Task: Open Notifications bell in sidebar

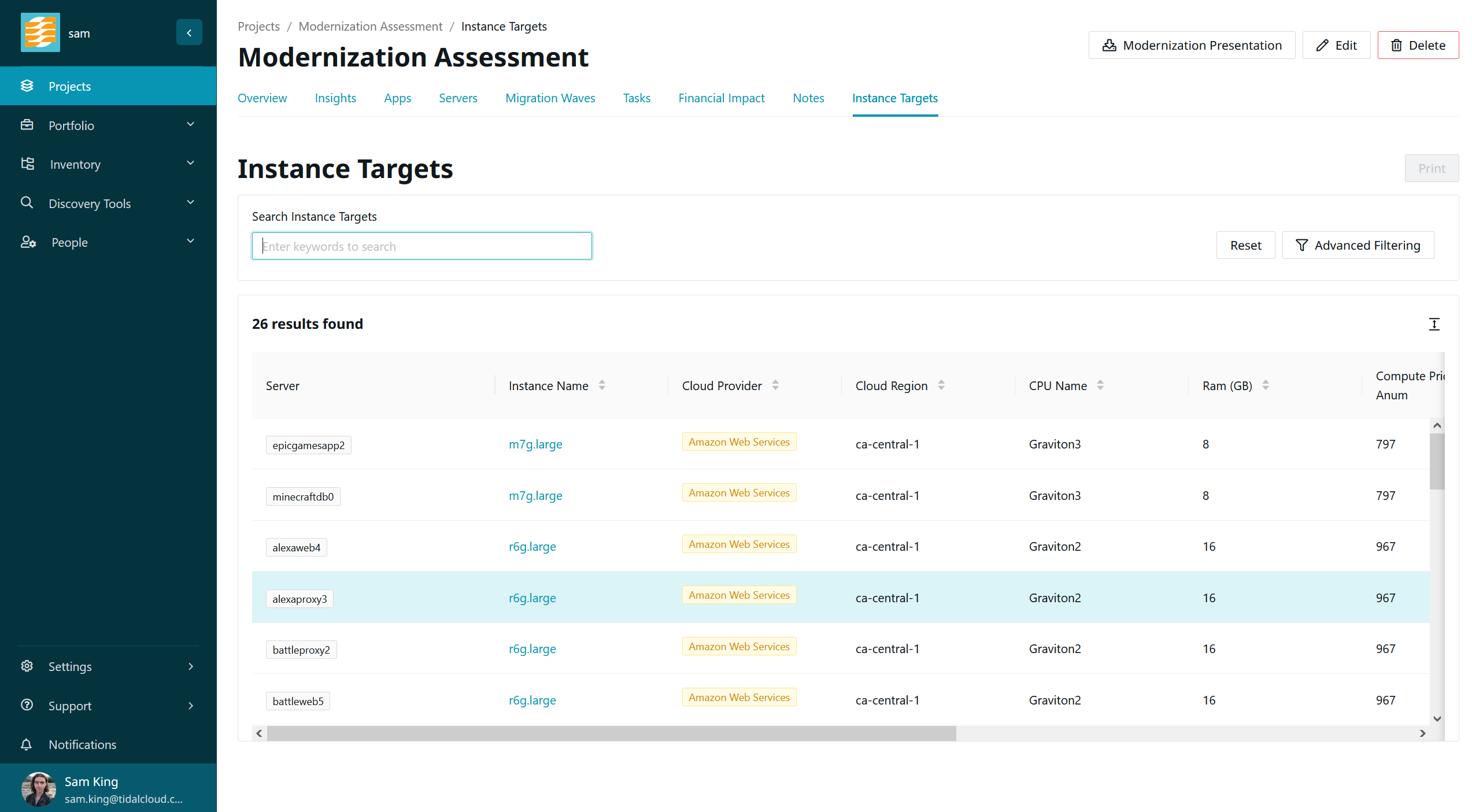Action: pos(27,744)
